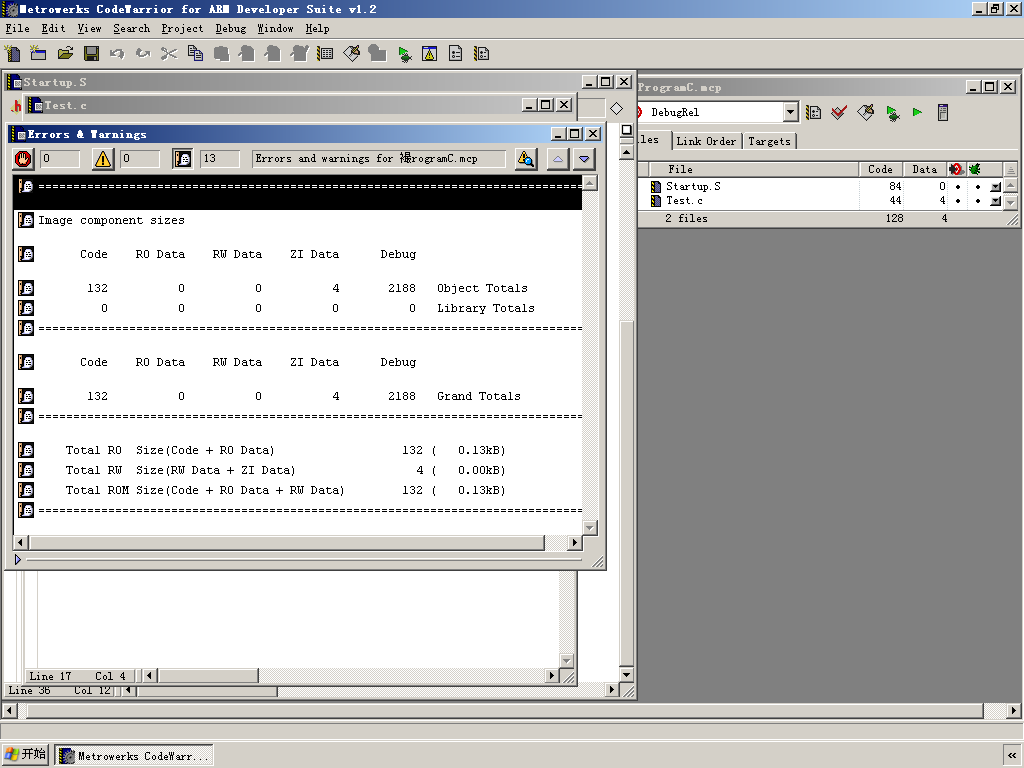This screenshot has height=768, width=1024.
Task: Expand the taskbar tray chevron
Action: [1012, 756]
